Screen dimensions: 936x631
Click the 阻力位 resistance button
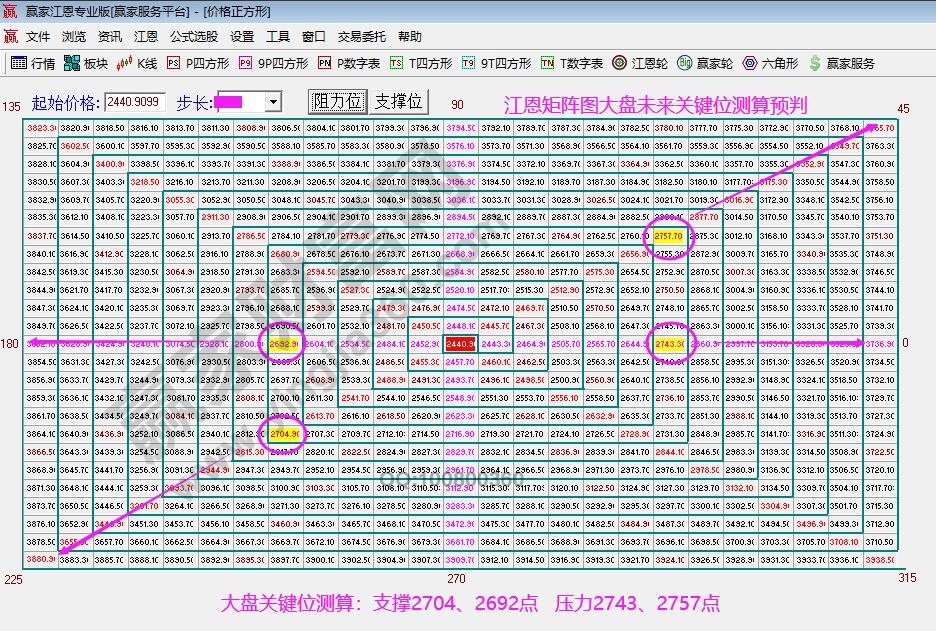(x=337, y=101)
